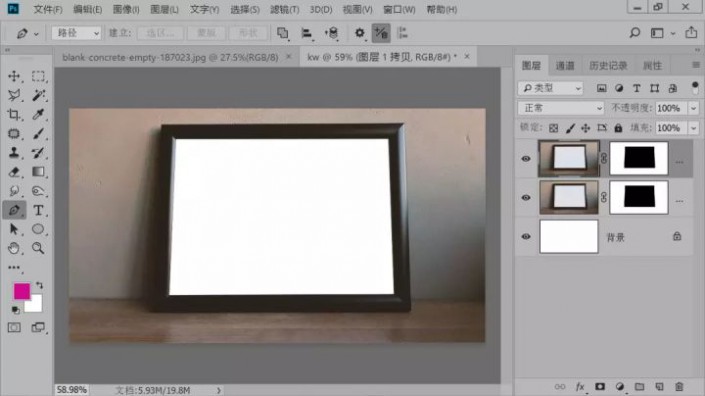Reset default foreground and background colors
Image resolution: width=705 pixels, height=396 pixels.
point(15,310)
